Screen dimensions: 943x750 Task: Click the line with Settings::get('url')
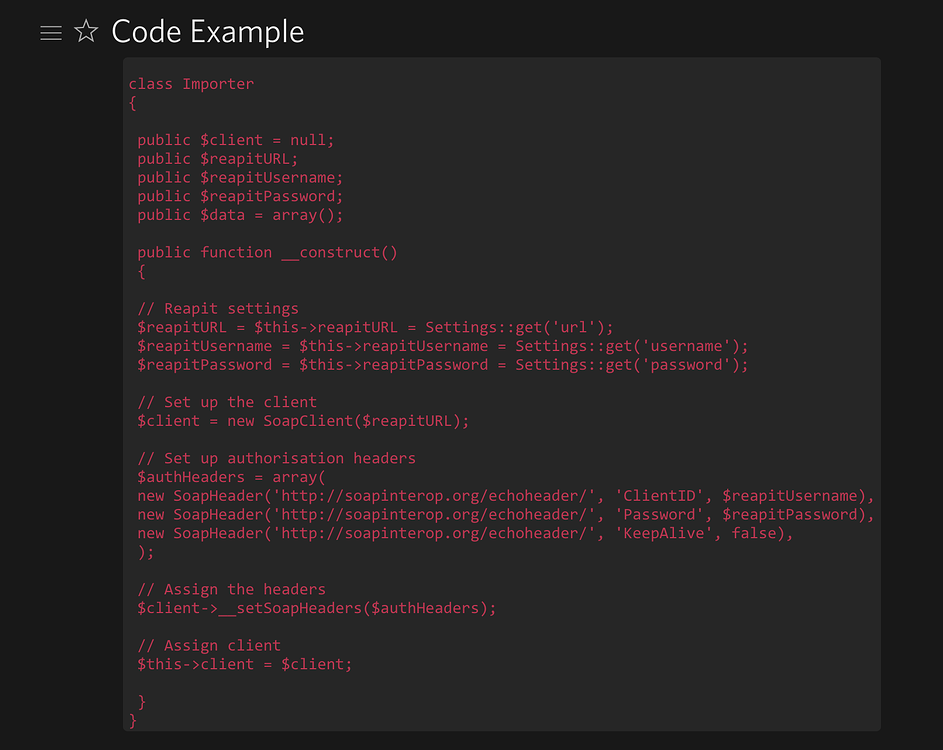click(x=375, y=327)
